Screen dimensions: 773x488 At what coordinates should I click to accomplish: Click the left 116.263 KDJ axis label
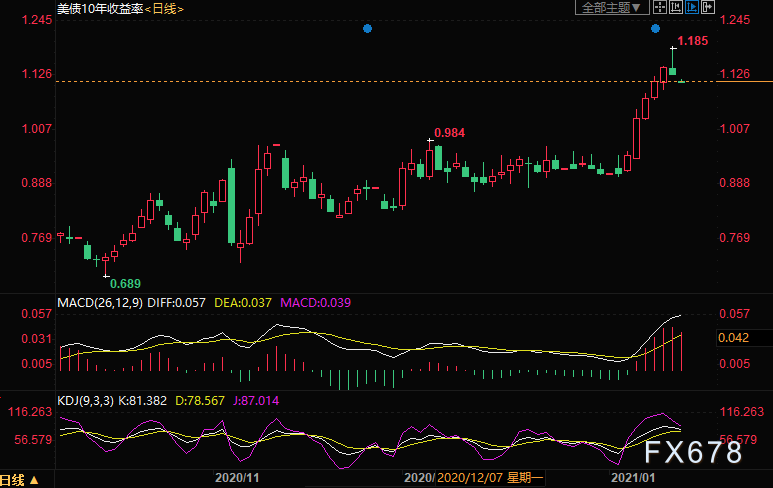coord(30,412)
